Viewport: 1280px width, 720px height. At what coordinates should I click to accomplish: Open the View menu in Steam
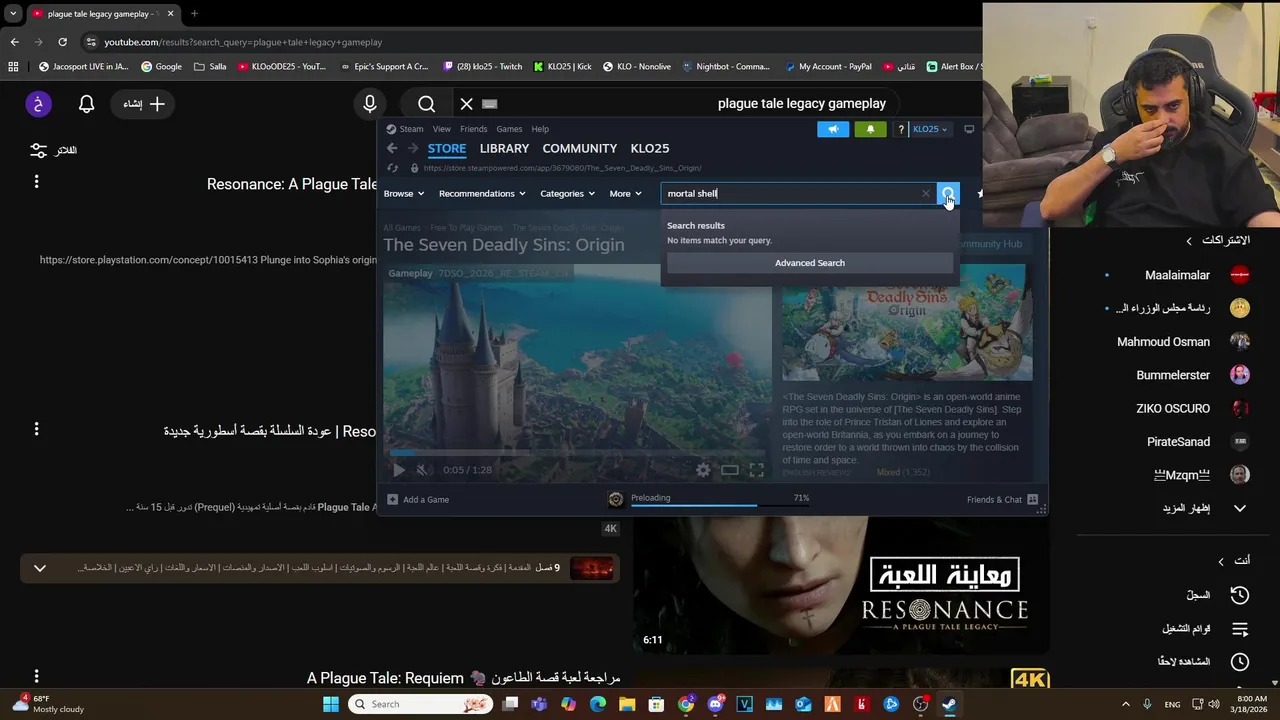[441, 129]
